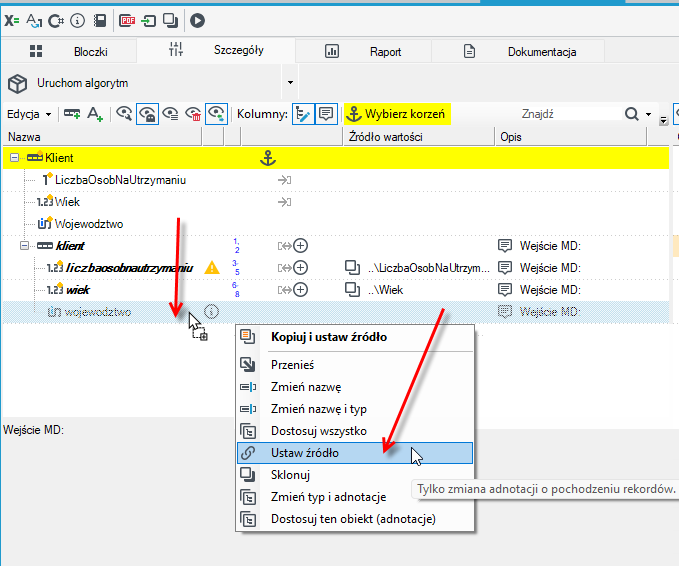679x566 pixels.
Task: Choose Zmień nazwę in the context menu
Action: [x=355, y=387]
